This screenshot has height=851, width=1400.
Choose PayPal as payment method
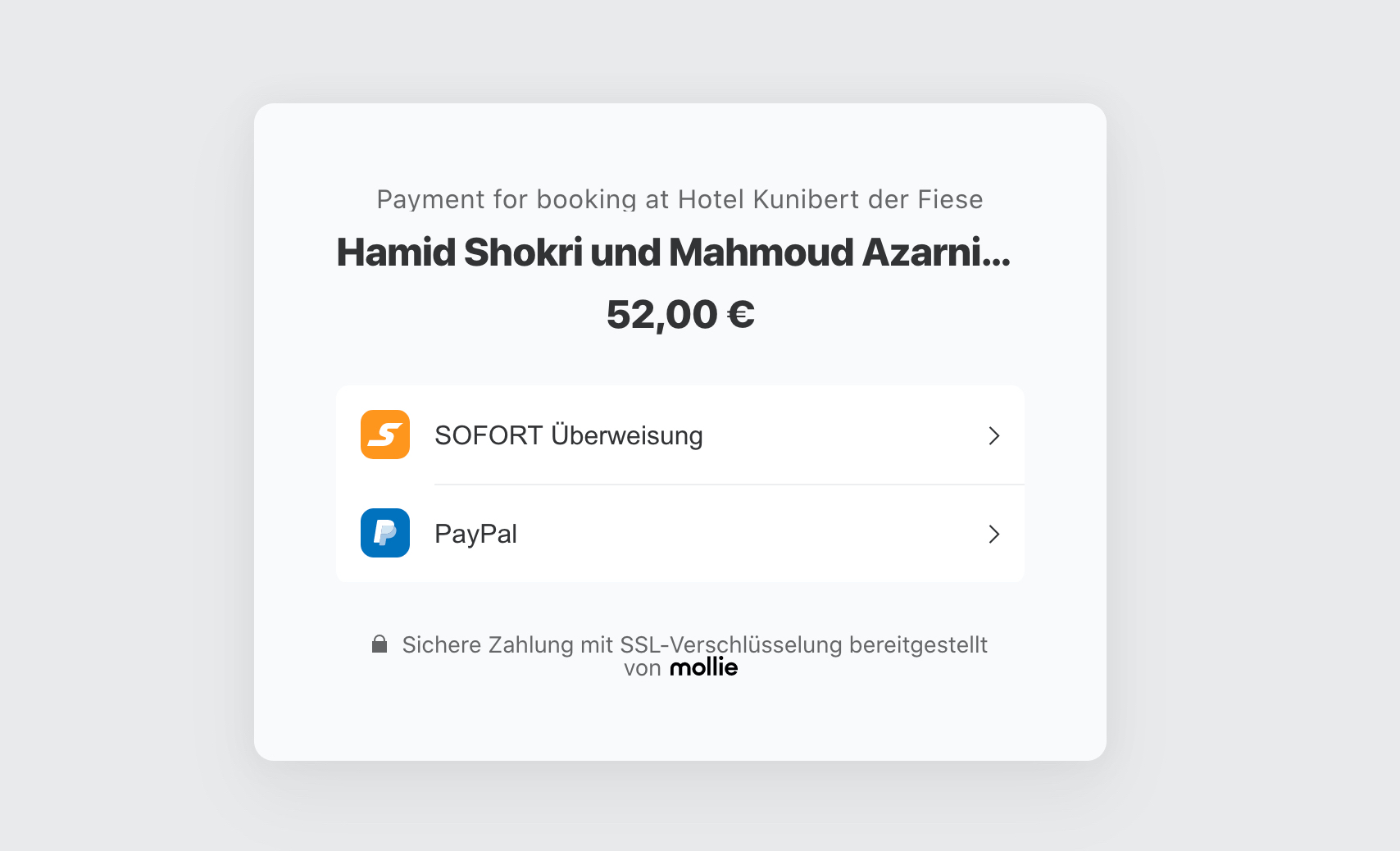(680, 533)
